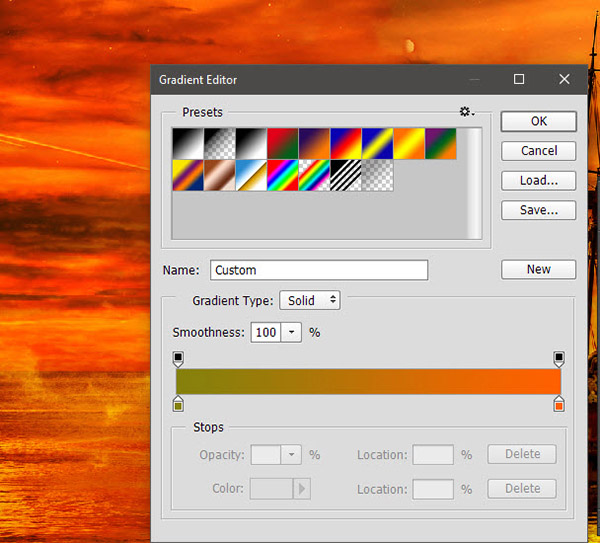Expand the Smoothness percentage dropdown arrow

point(291,332)
